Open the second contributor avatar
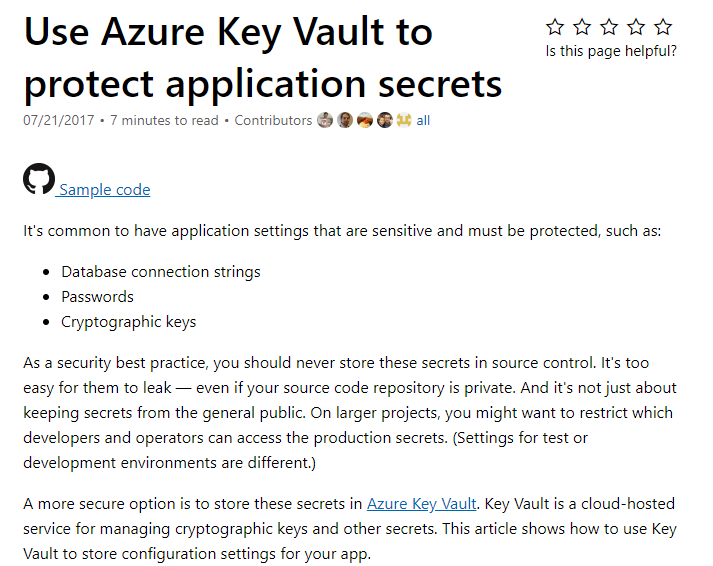The height and width of the screenshot is (566, 713). point(345,120)
